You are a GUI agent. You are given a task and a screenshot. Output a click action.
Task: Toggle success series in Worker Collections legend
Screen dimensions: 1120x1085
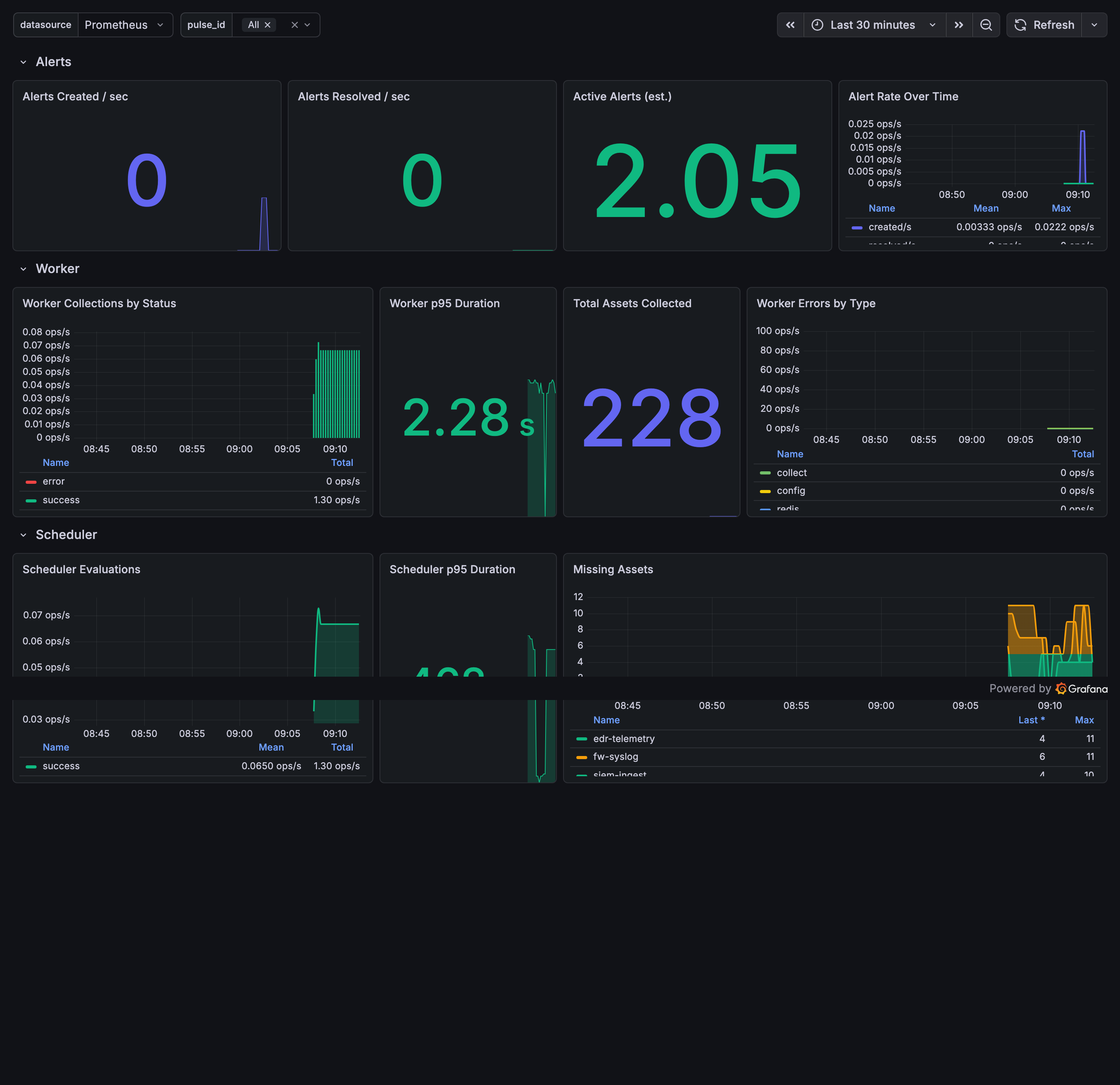[61, 500]
